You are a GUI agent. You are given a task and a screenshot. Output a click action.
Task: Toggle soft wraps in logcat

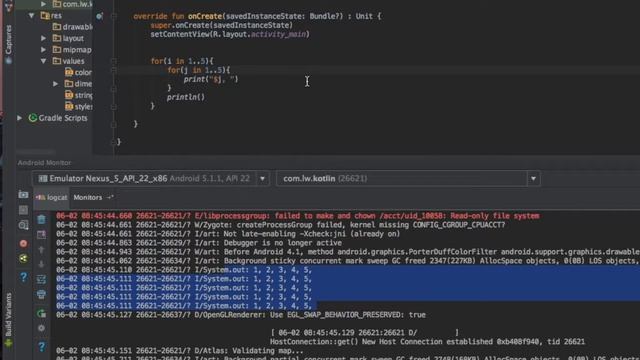(41, 279)
